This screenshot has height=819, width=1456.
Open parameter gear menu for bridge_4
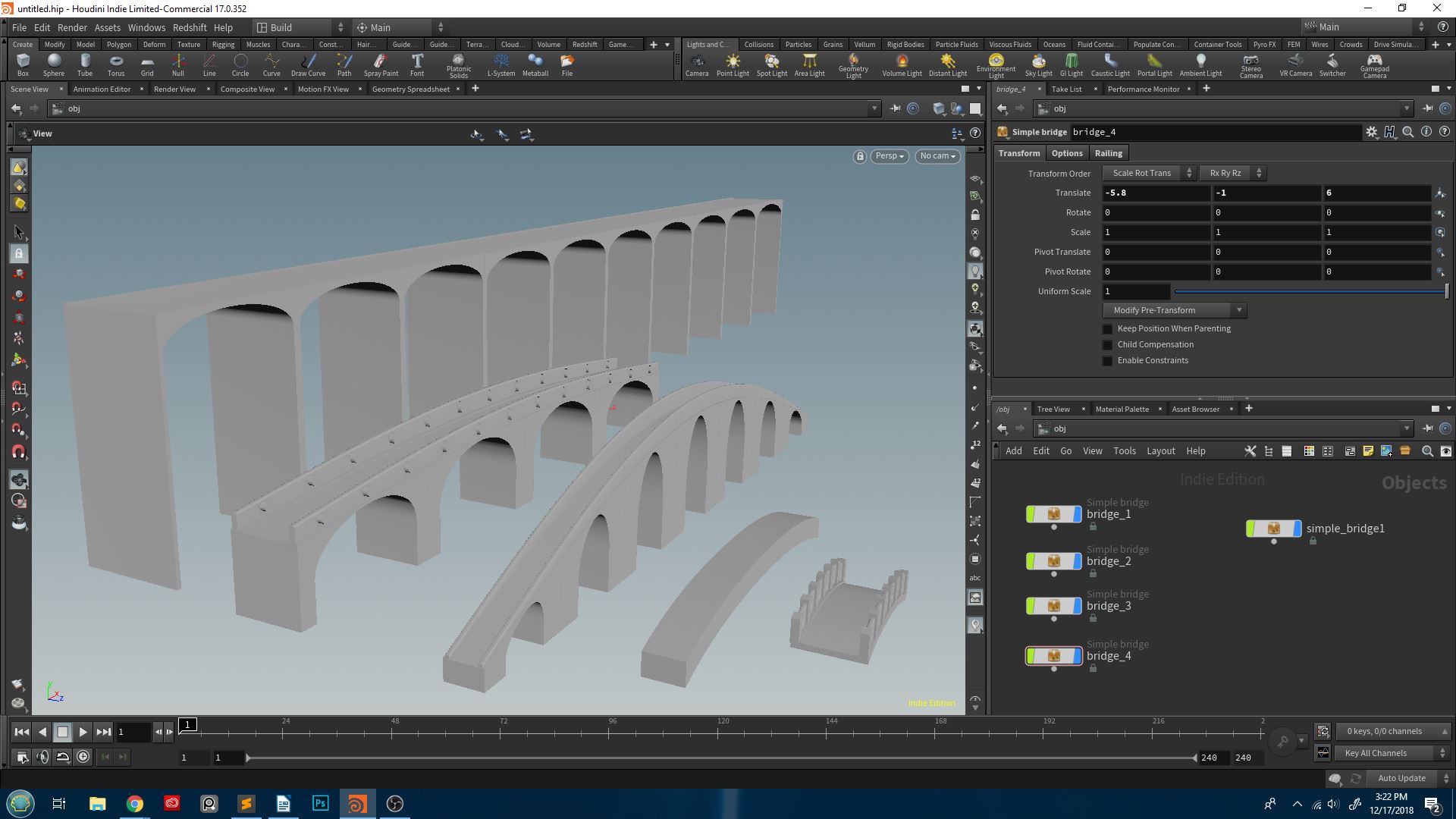point(1371,132)
